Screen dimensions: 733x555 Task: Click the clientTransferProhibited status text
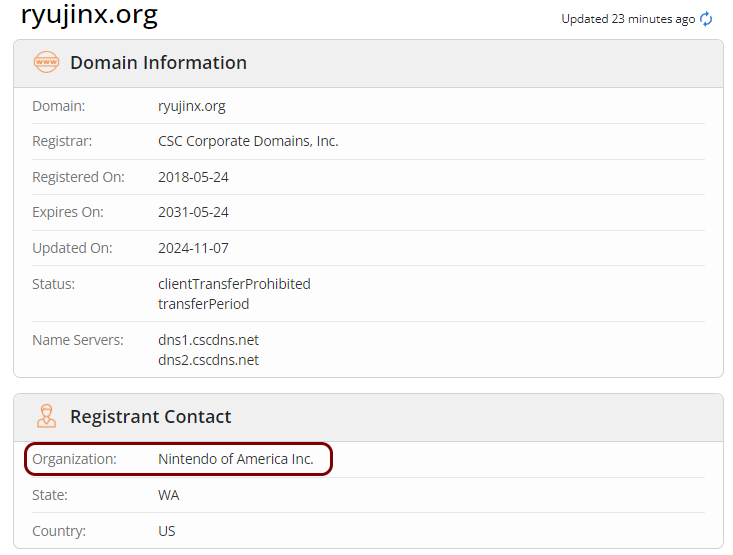click(x=234, y=284)
